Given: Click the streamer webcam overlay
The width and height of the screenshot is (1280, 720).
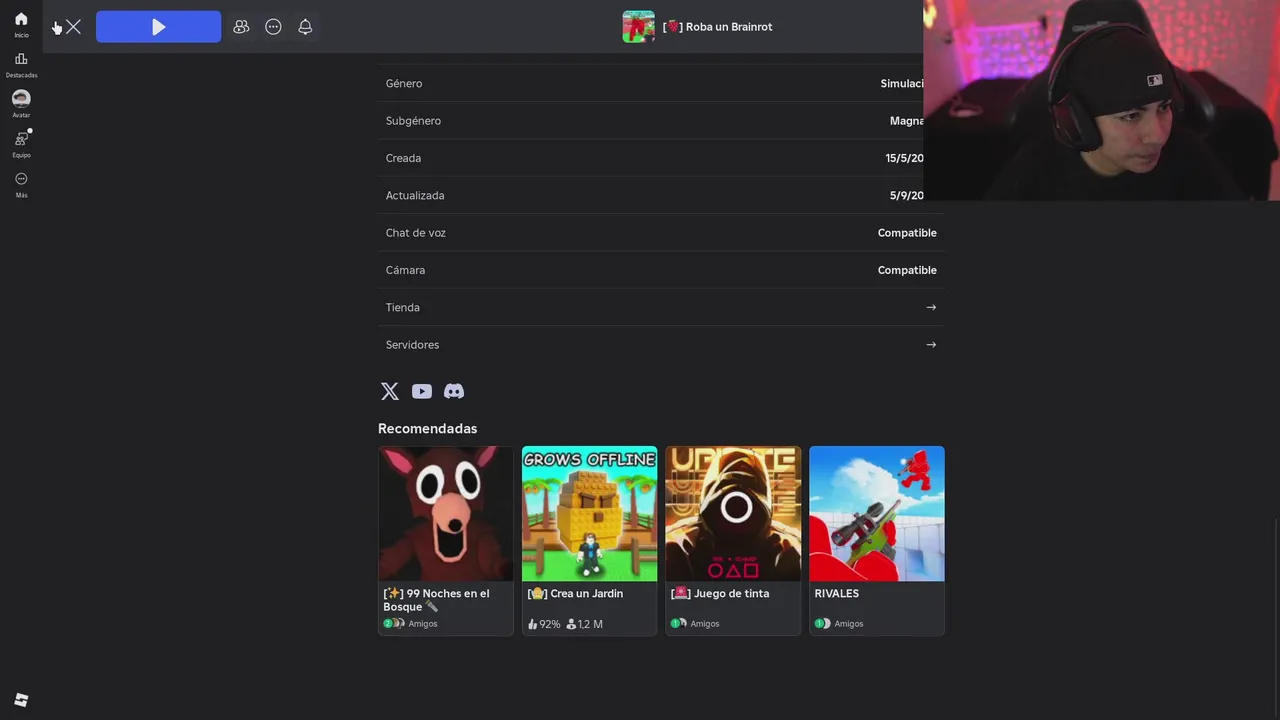Looking at the screenshot, I should (x=1101, y=100).
